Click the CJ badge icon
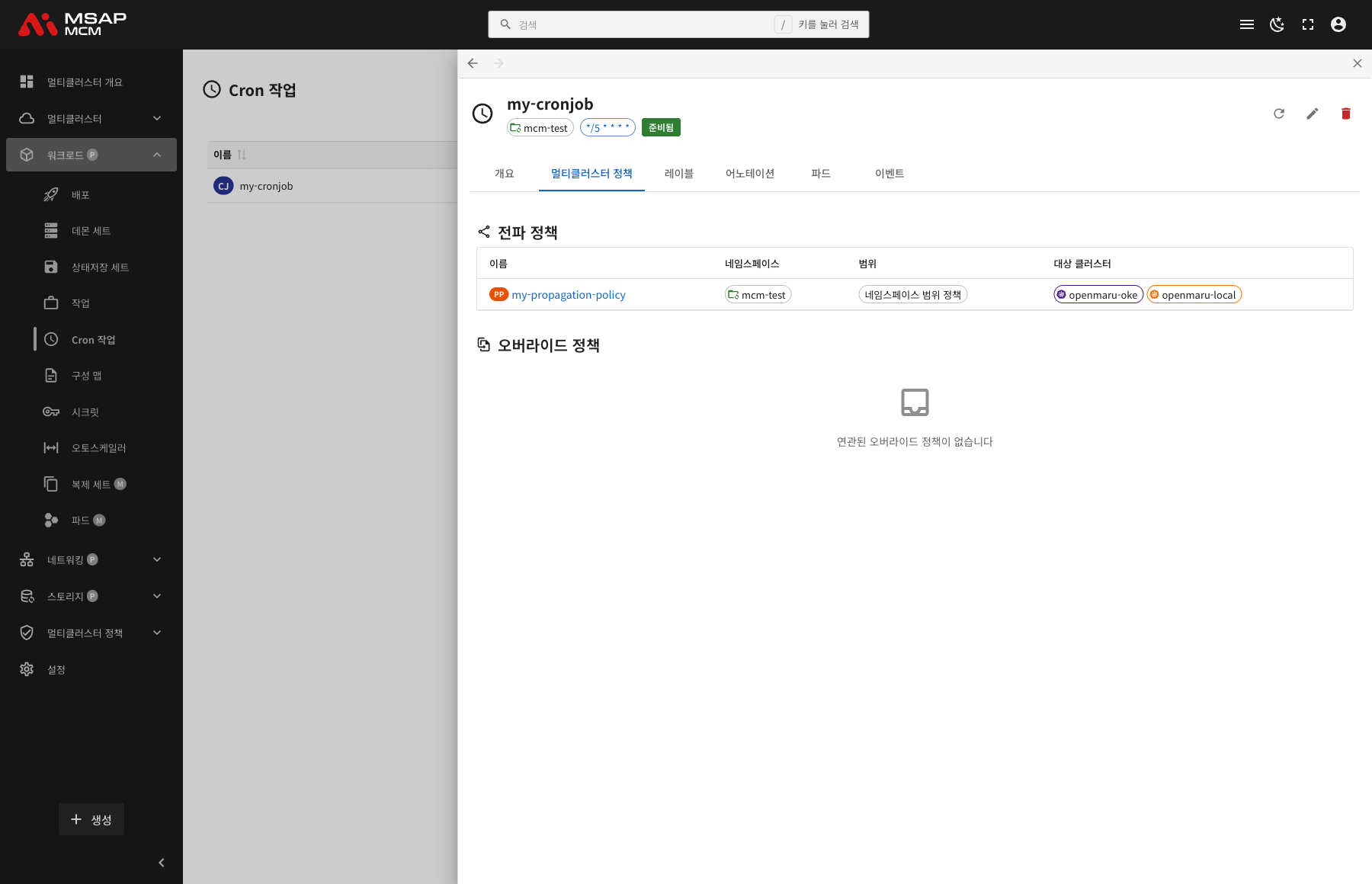 point(223,186)
